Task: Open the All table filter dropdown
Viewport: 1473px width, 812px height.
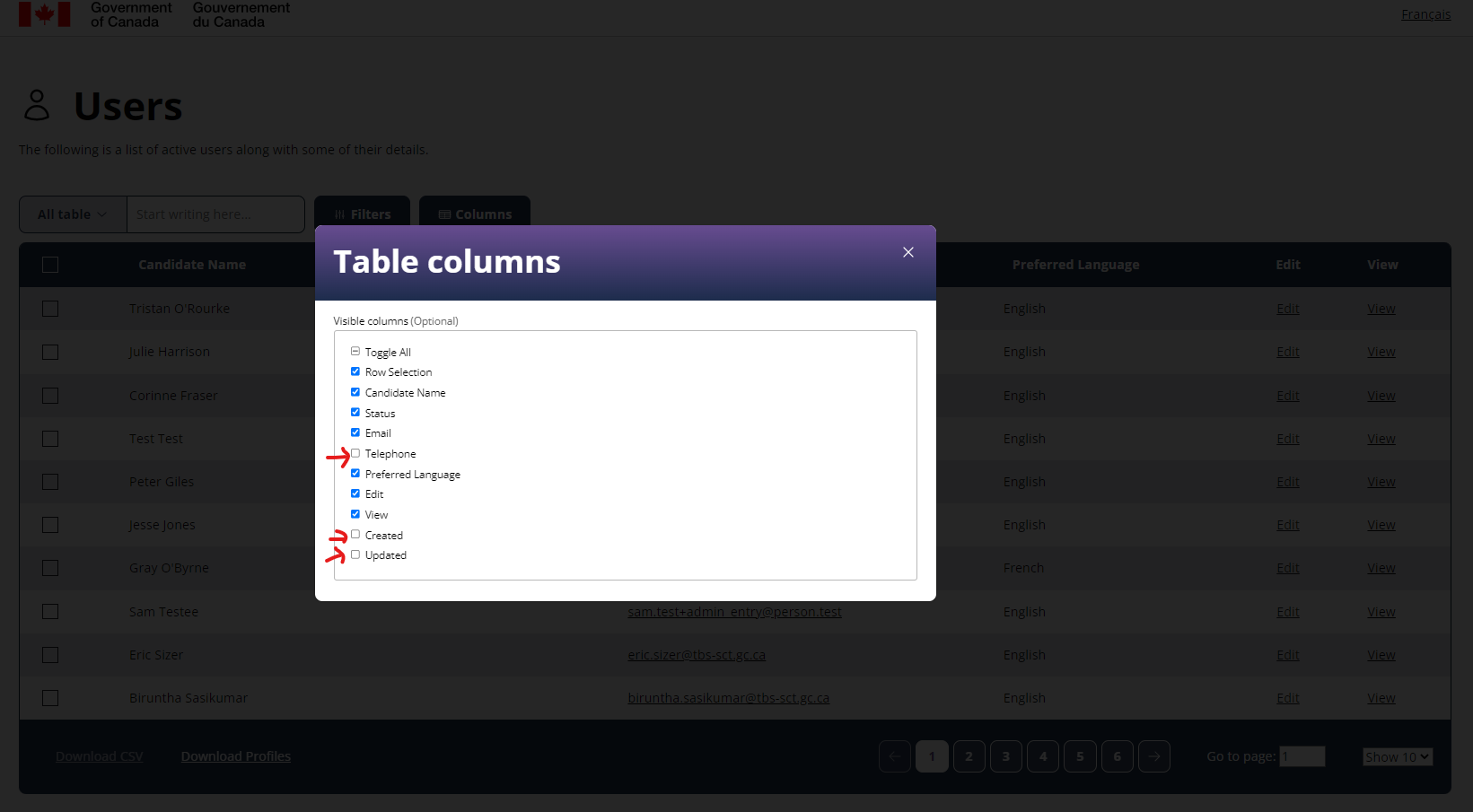Action: [72, 214]
